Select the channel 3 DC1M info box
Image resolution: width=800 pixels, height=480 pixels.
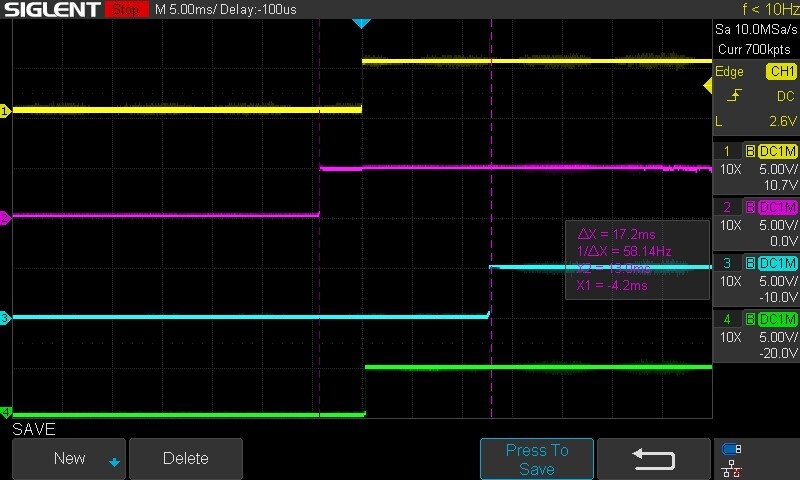(756, 280)
